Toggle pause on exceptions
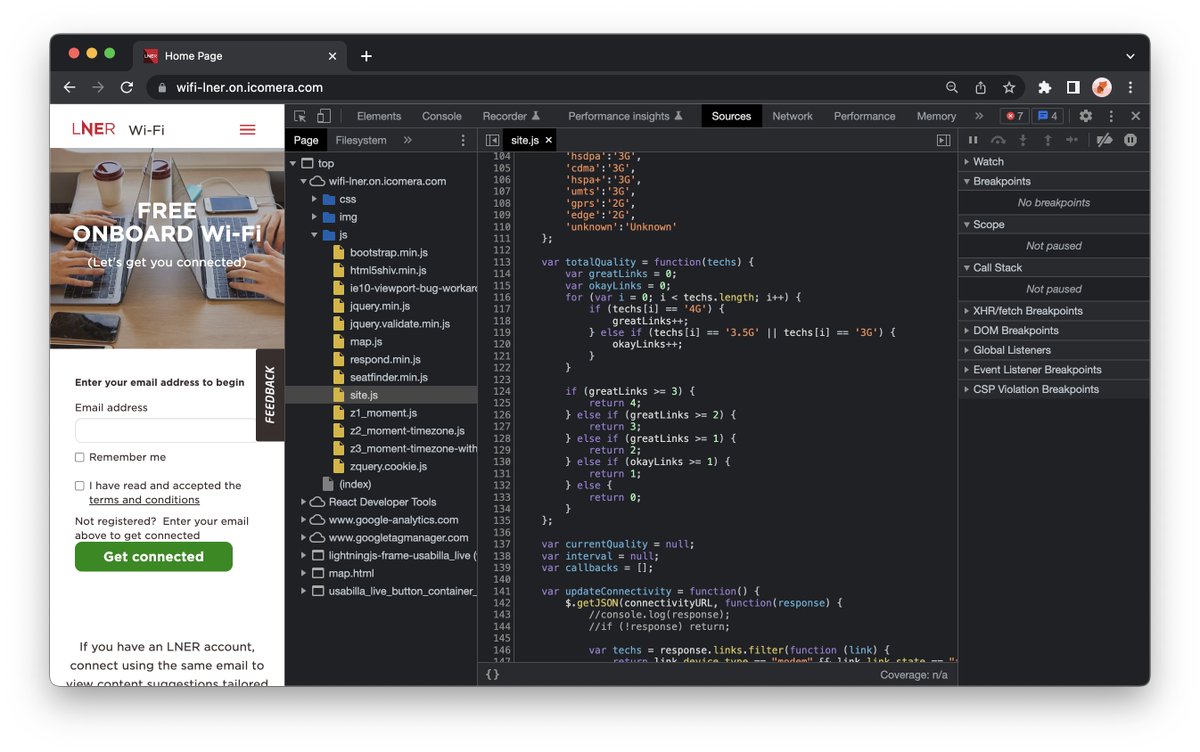The width and height of the screenshot is (1200, 752). [x=1130, y=141]
